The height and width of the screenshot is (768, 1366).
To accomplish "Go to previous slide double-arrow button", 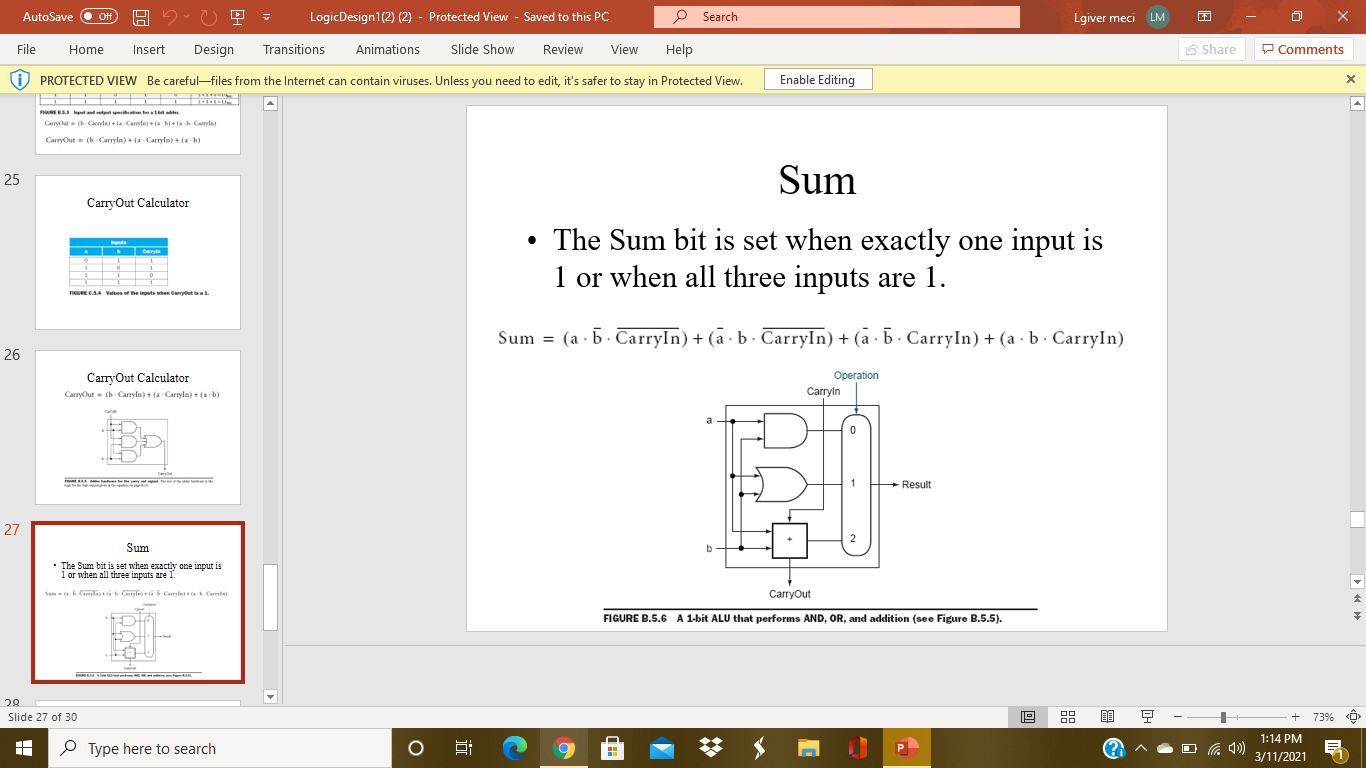I will (1357, 598).
